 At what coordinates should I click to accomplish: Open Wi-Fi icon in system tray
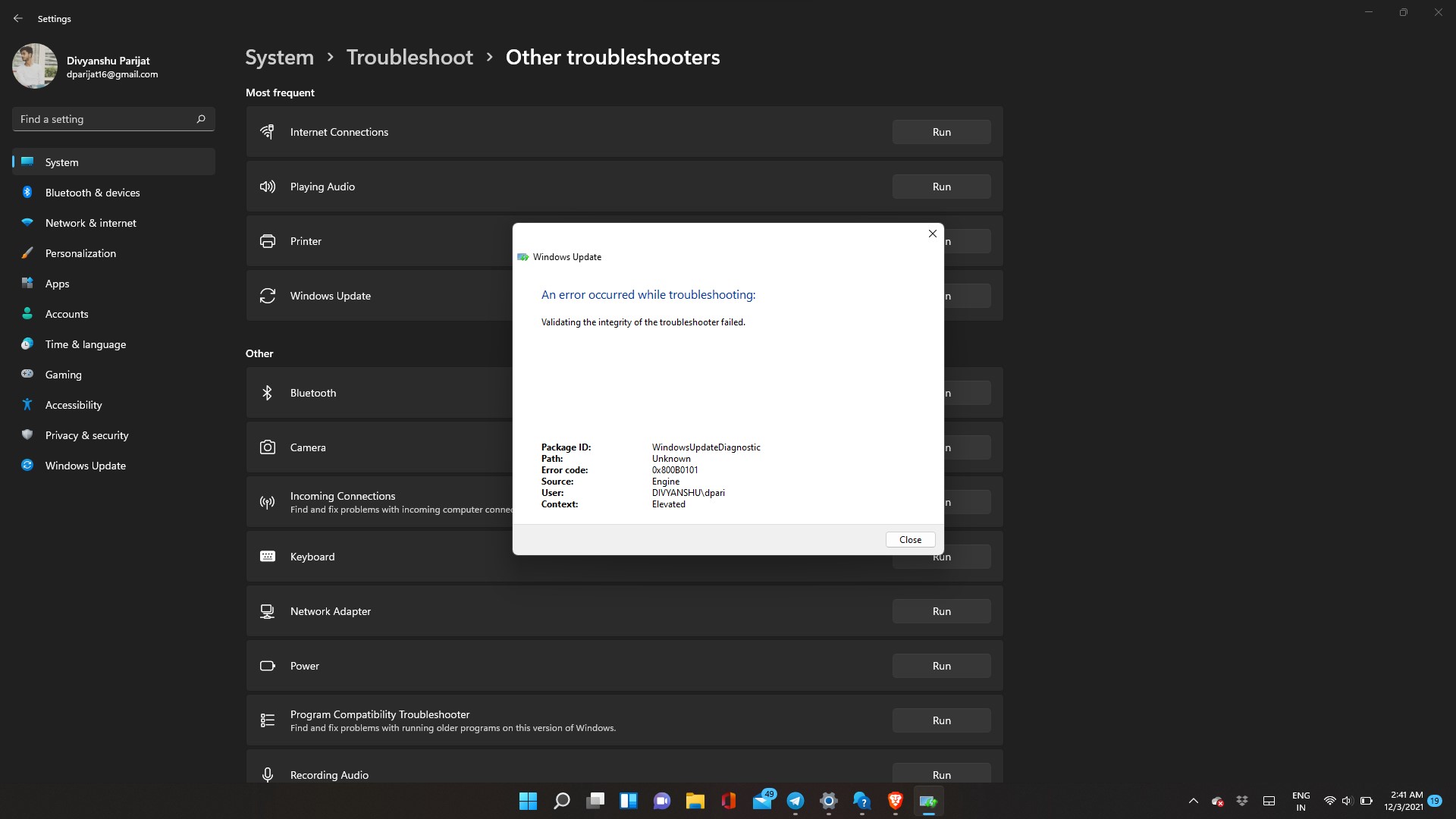coord(1329,801)
